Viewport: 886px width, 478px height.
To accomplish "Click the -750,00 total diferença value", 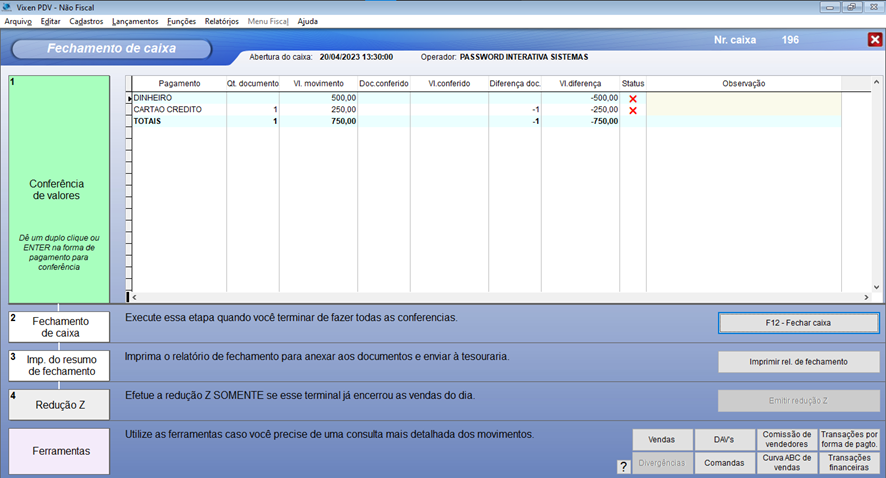I will [x=604, y=121].
